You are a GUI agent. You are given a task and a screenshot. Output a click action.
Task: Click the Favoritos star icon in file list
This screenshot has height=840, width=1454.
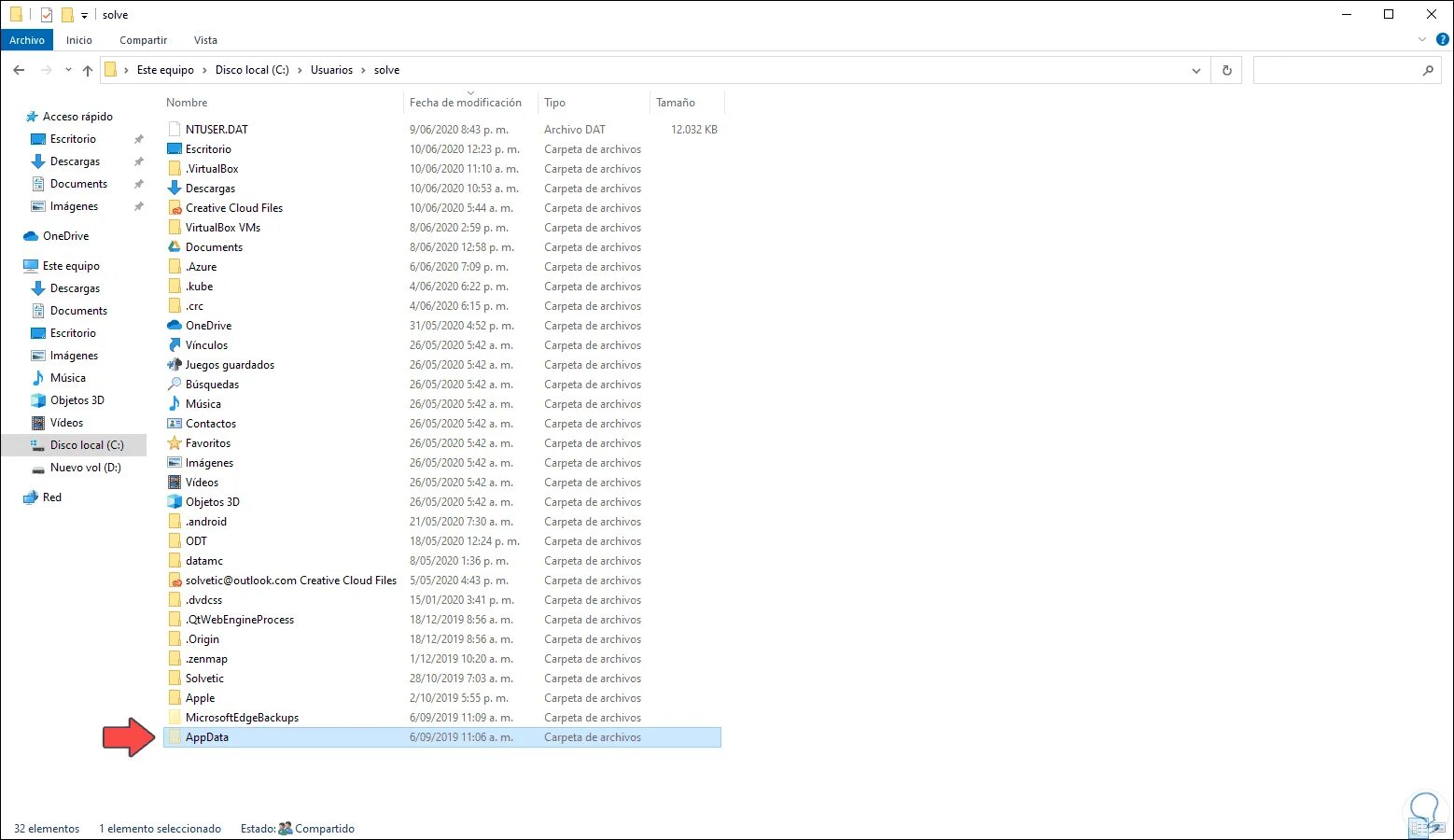175,443
